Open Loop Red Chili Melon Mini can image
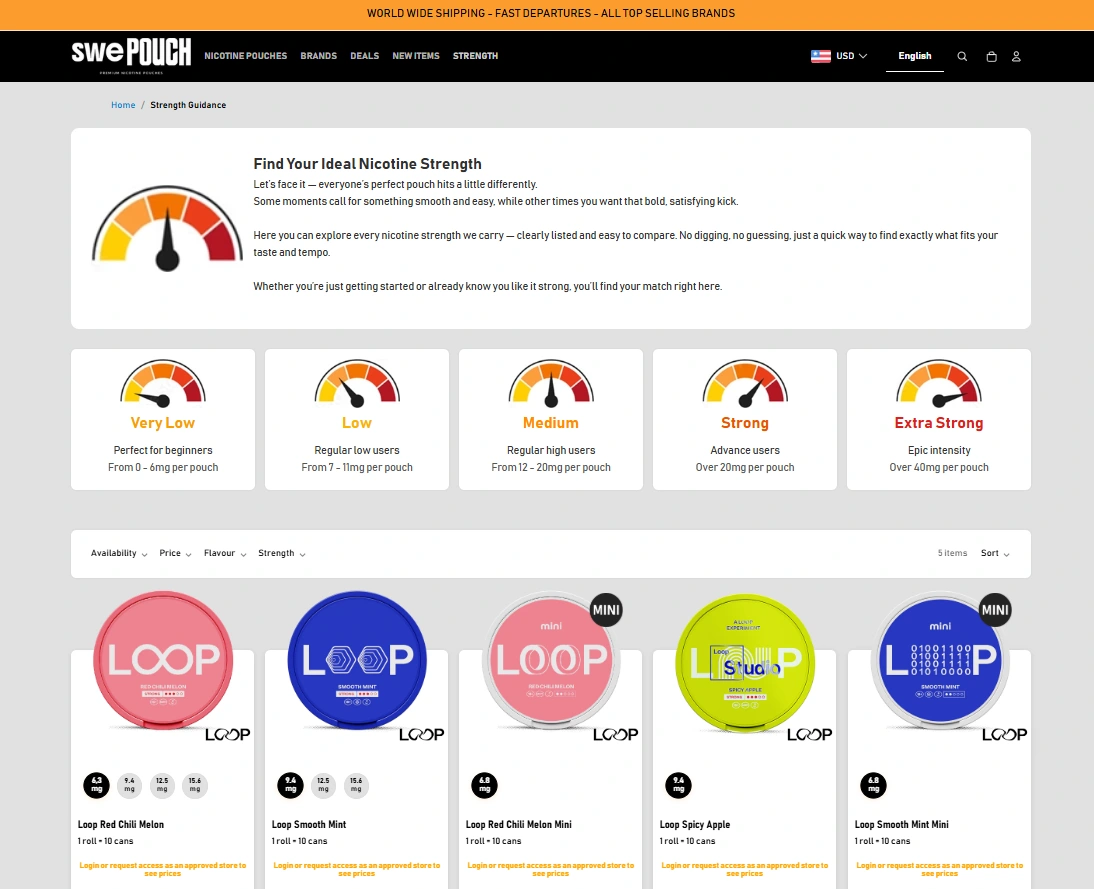This screenshot has width=1094, height=889. click(551, 660)
